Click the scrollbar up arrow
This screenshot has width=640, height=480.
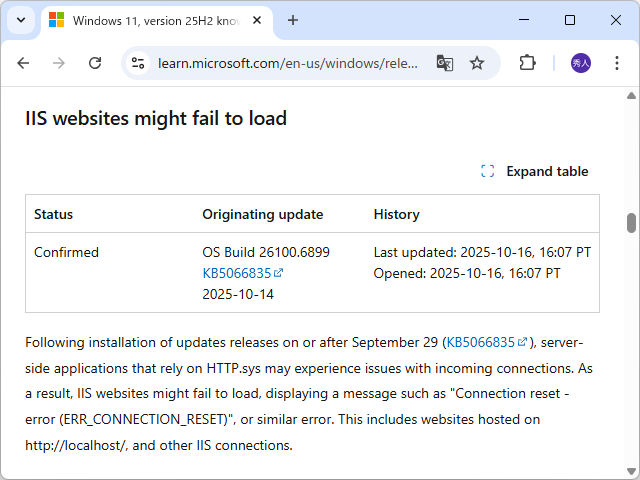tap(631, 96)
